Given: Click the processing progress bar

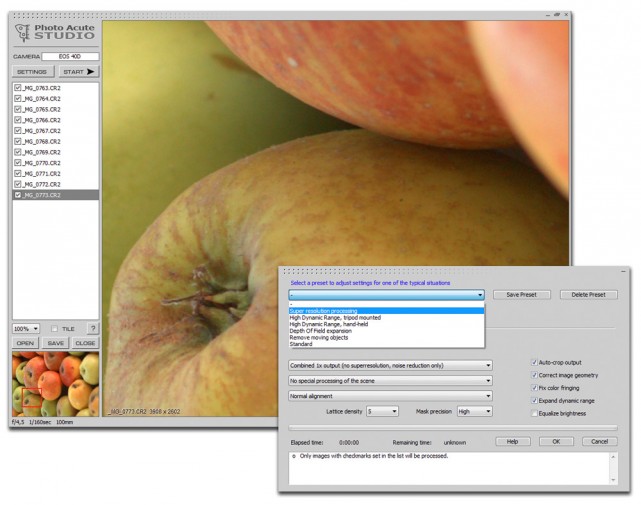Looking at the screenshot, I should click(x=453, y=428).
